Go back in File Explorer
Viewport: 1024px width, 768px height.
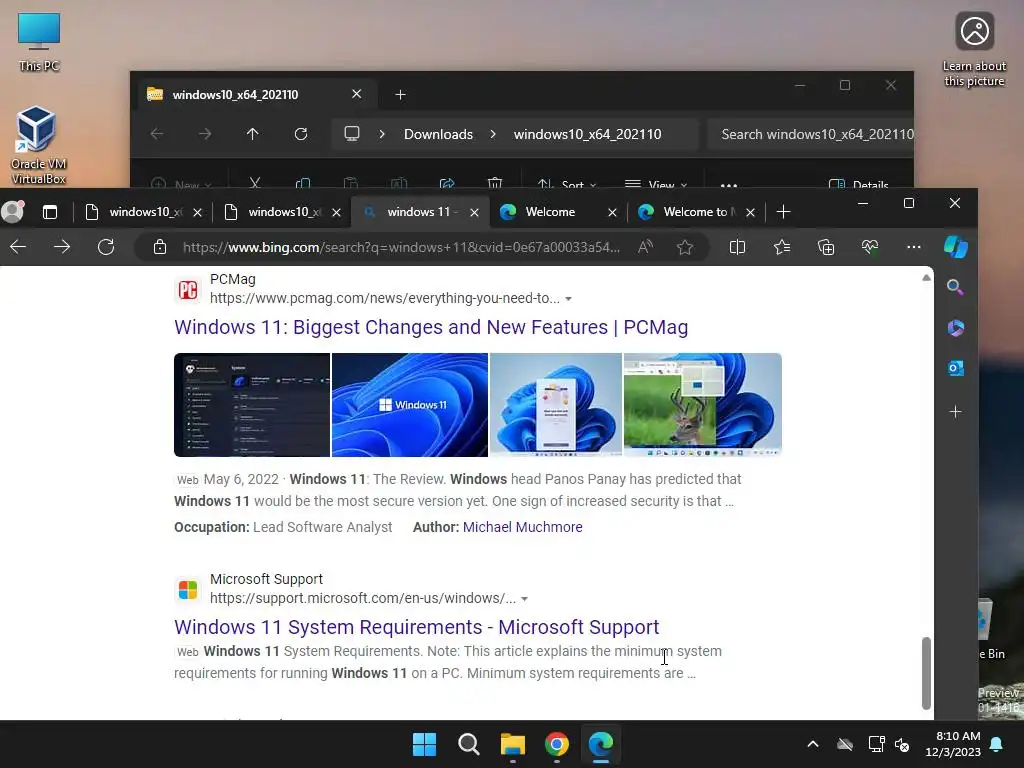(157, 134)
